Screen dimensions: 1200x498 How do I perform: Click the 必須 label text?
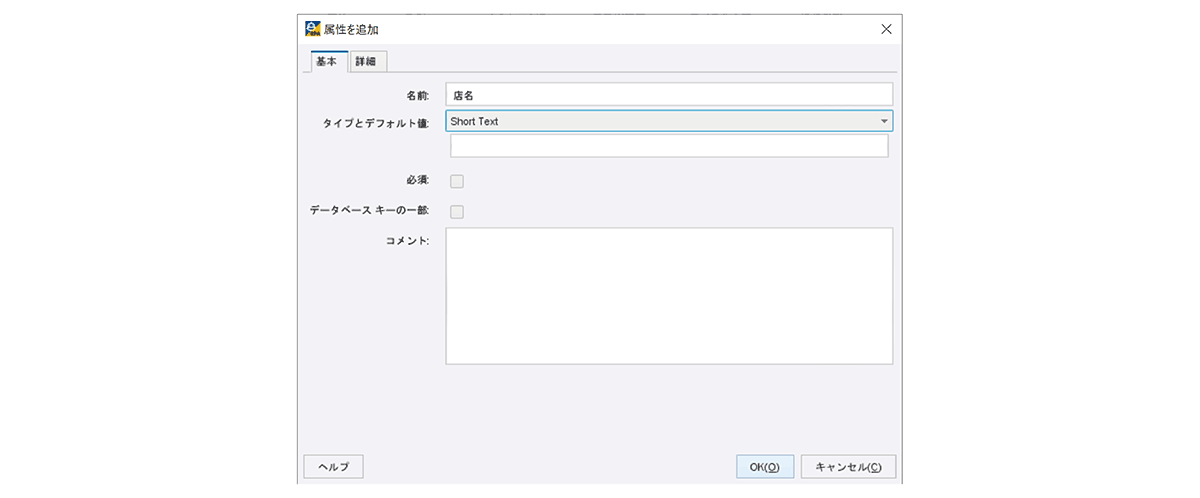pyautogui.click(x=418, y=181)
